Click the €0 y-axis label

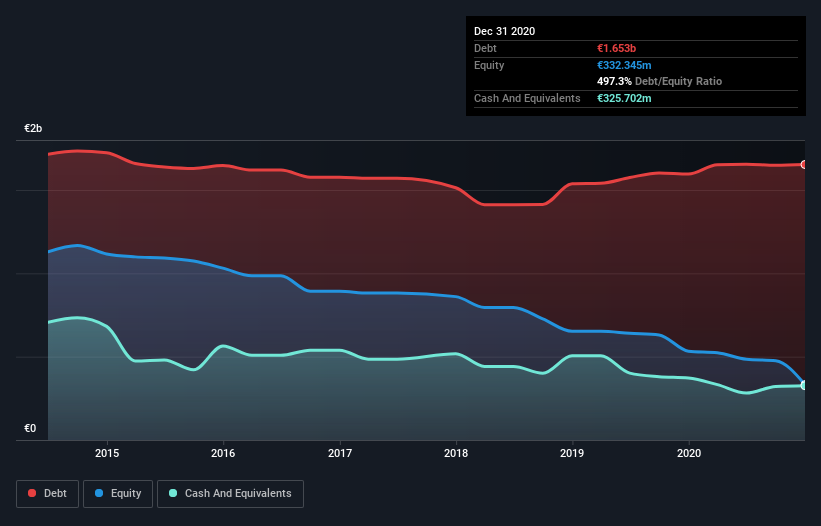pyautogui.click(x=30, y=428)
